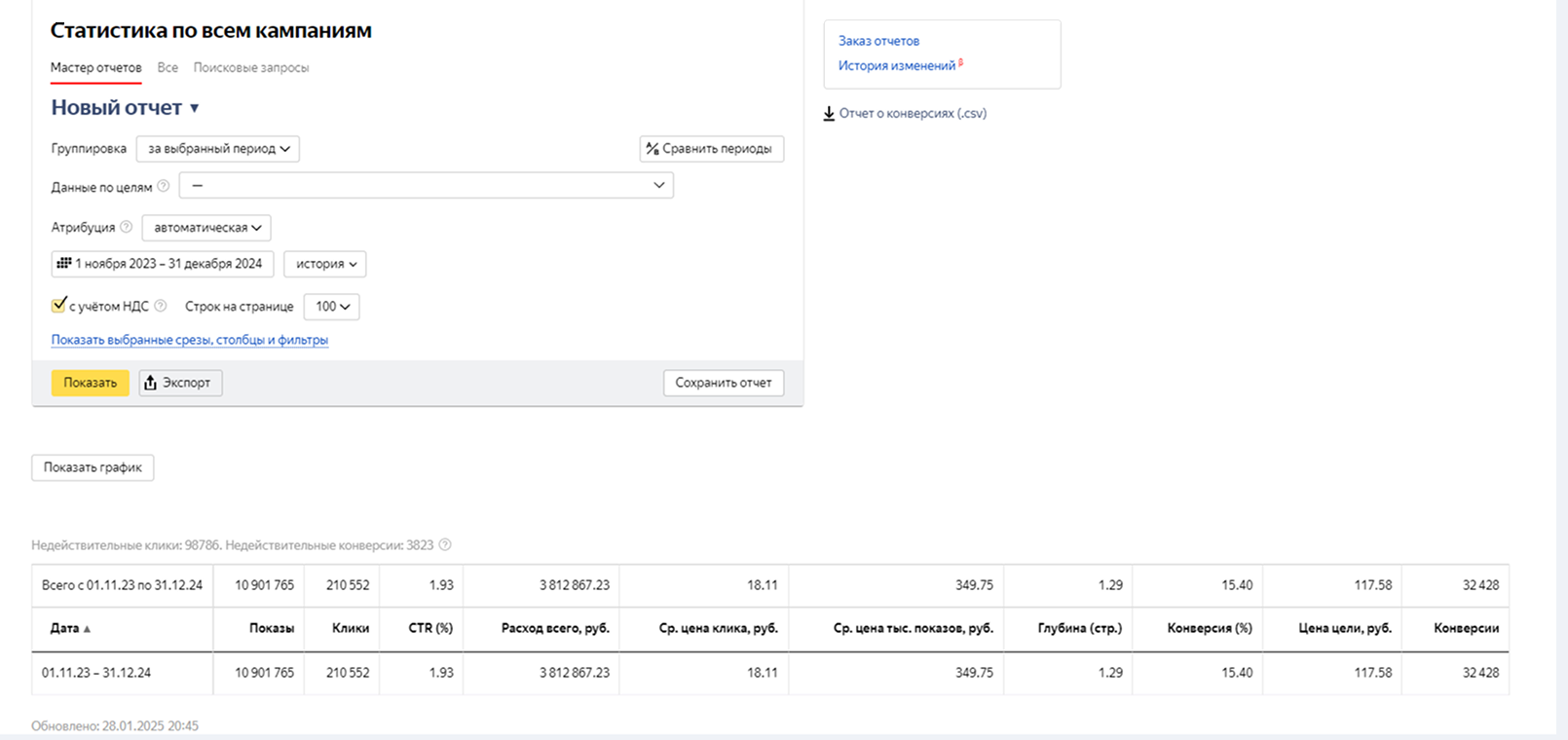The height and width of the screenshot is (740, 1568).
Task: Open Атрибуция dropdown автоматическая
Action: pos(206,228)
